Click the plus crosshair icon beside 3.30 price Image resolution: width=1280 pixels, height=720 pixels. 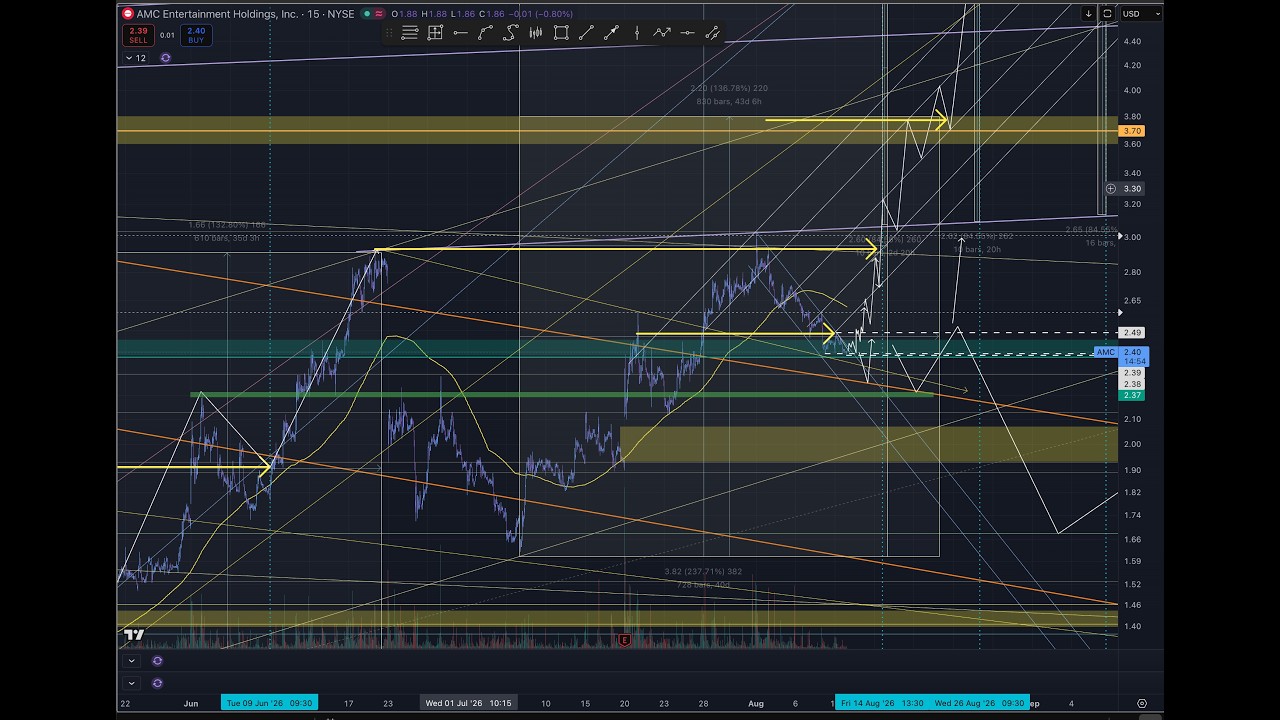click(1110, 188)
